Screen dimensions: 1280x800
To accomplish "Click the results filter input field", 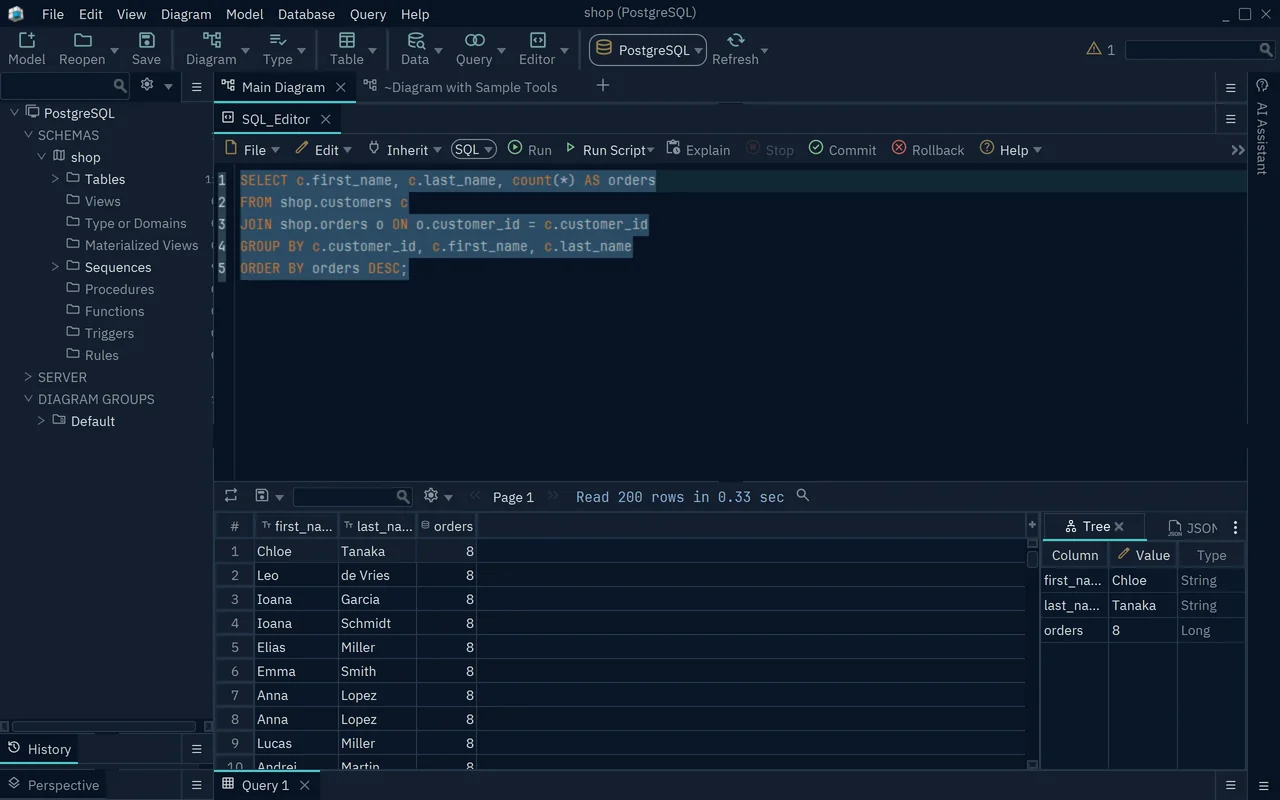I will (352, 496).
